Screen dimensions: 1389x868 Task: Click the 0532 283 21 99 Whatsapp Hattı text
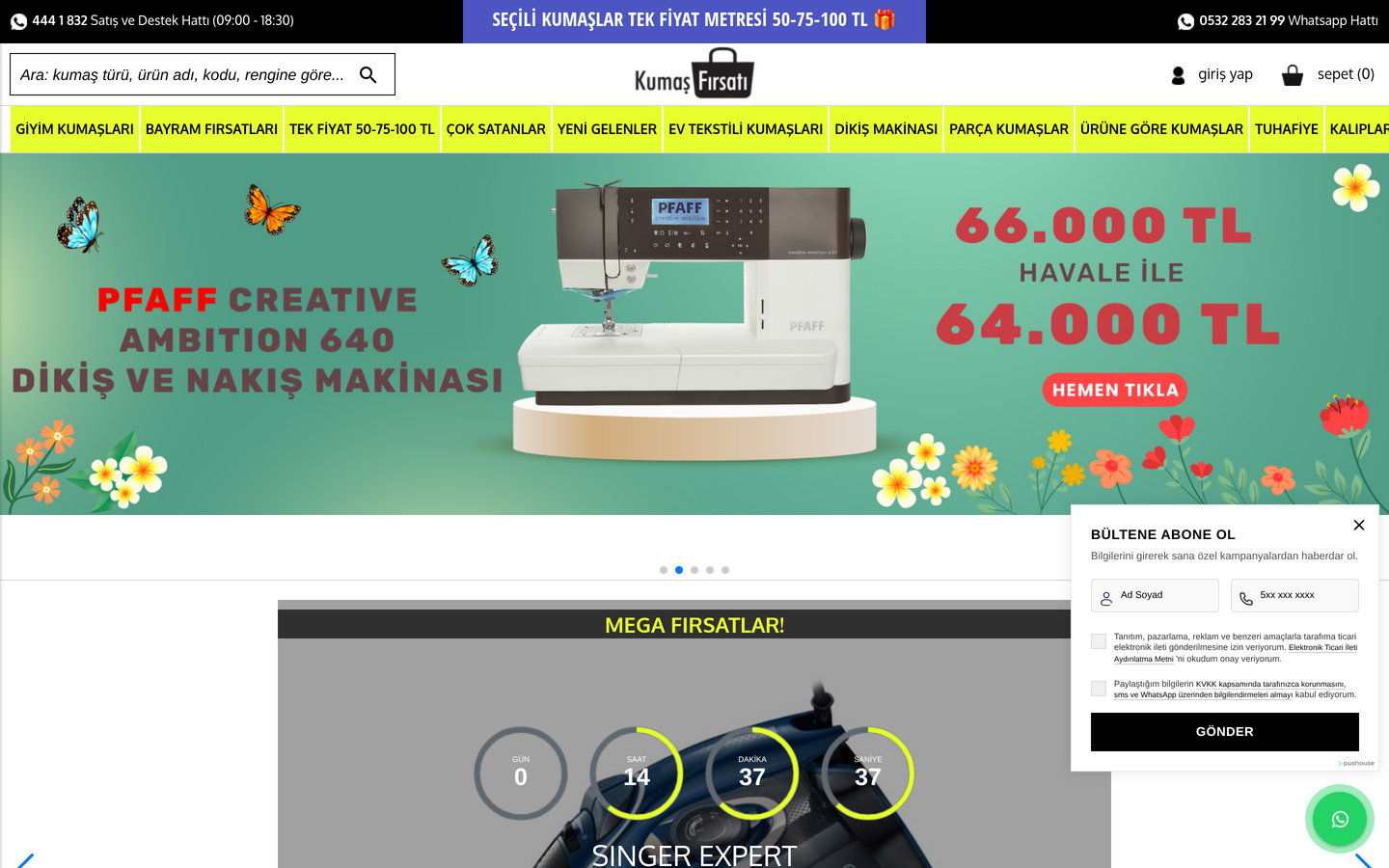1289,20
